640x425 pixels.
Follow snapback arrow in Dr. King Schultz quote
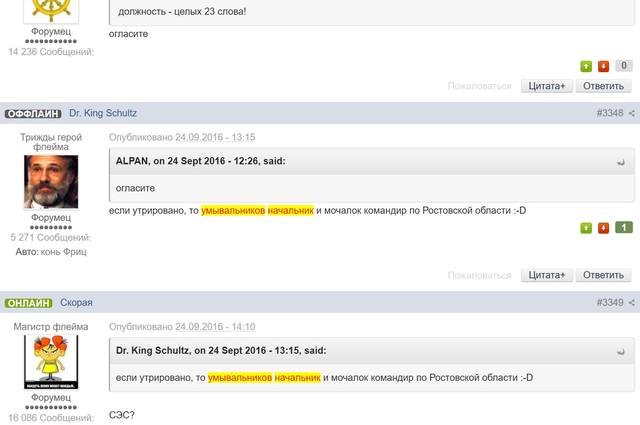click(621, 351)
